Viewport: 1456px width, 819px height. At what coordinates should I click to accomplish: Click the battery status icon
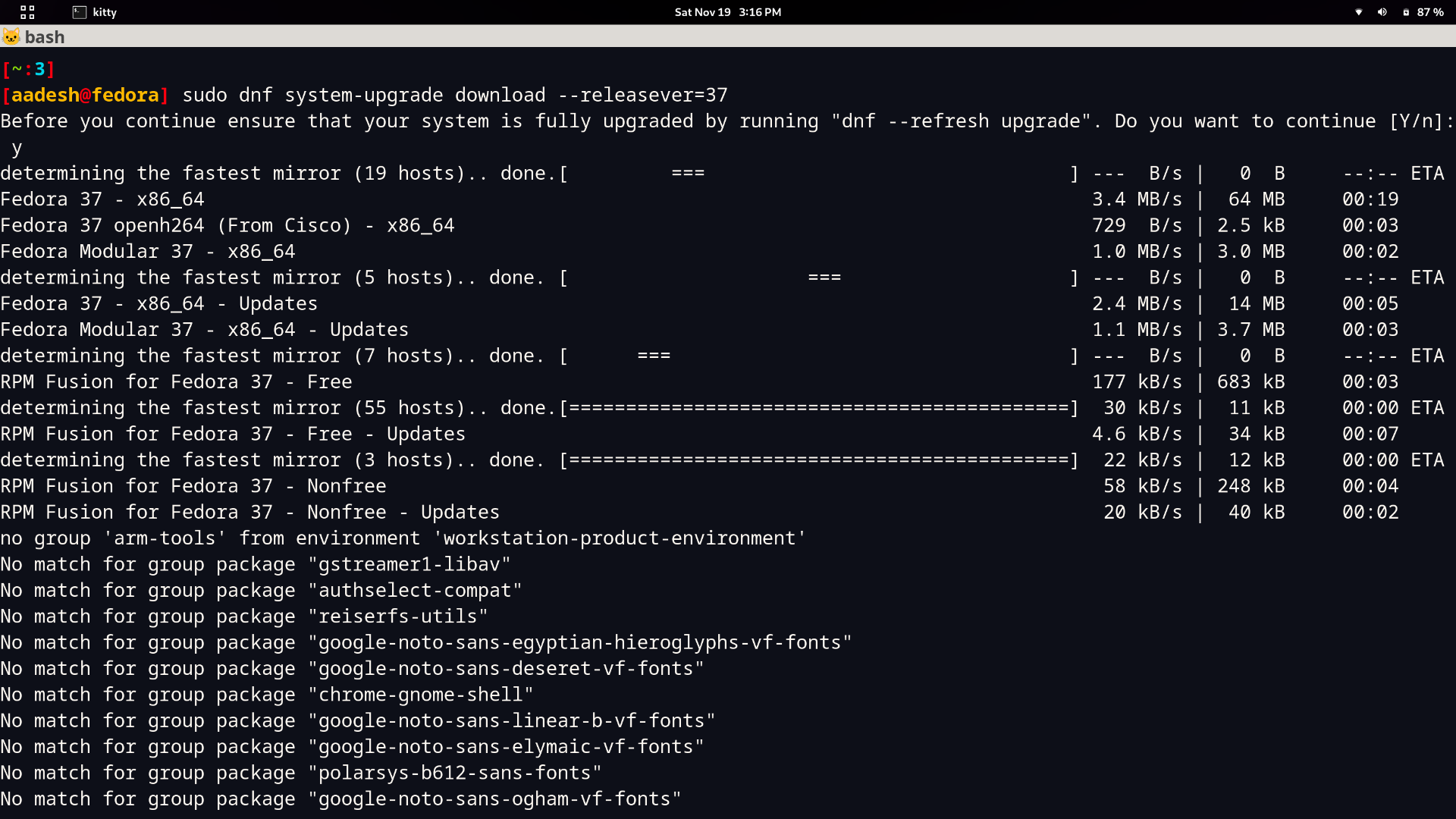[x=1406, y=12]
